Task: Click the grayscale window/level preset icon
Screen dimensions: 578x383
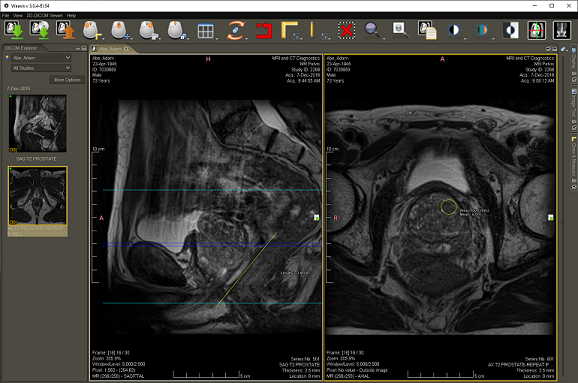Action: [x=454, y=30]
